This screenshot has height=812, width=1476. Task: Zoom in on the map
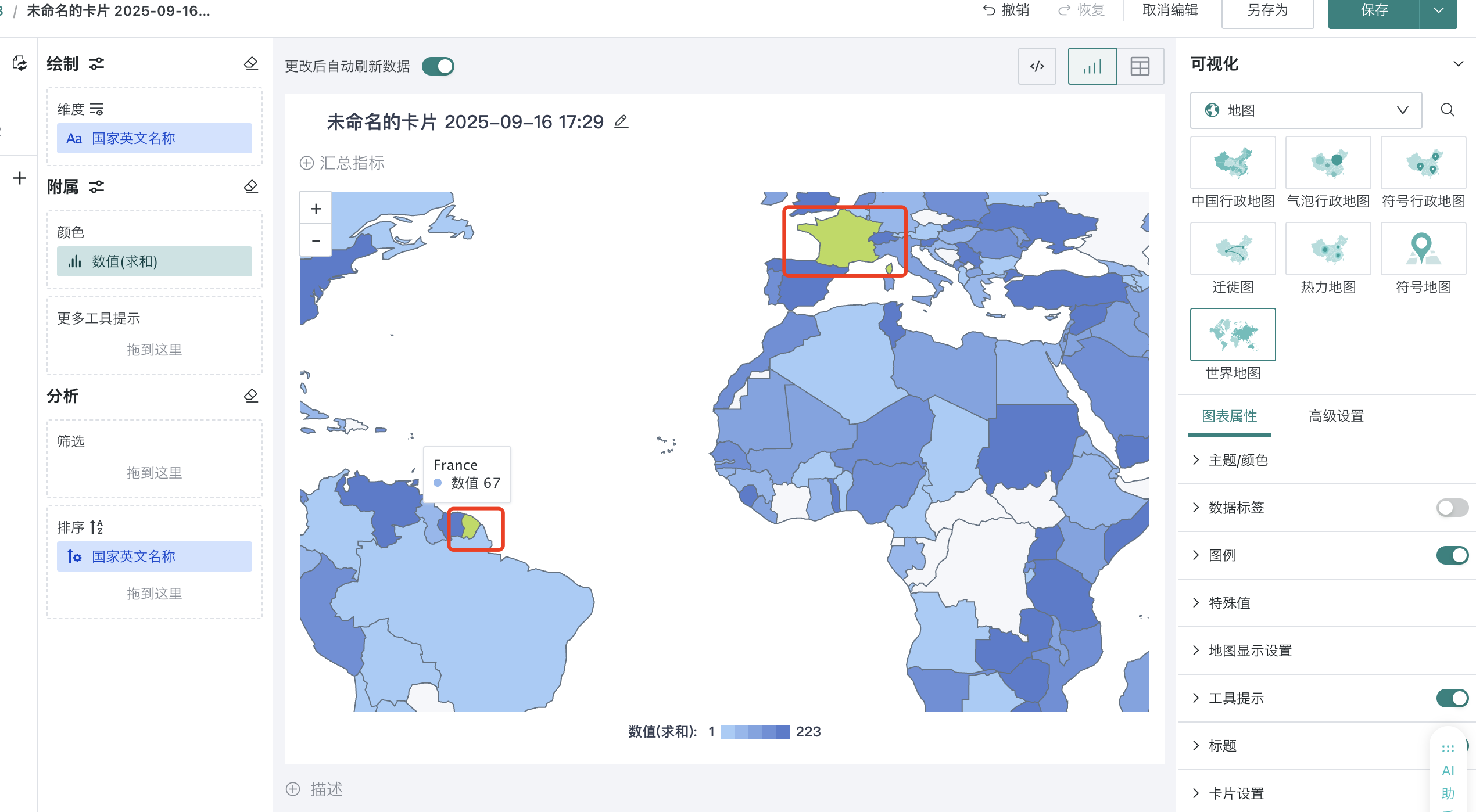316,208
